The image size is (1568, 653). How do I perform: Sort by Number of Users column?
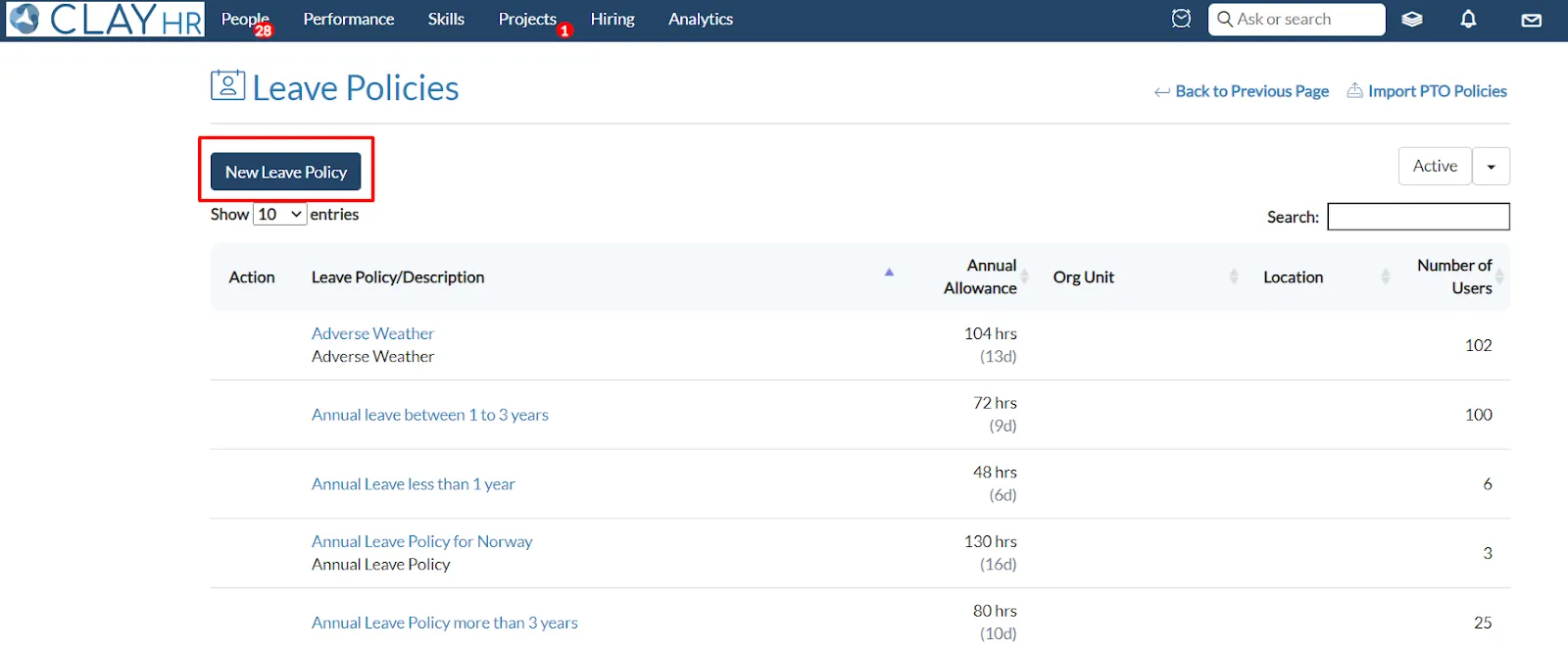click(1454, 276)
